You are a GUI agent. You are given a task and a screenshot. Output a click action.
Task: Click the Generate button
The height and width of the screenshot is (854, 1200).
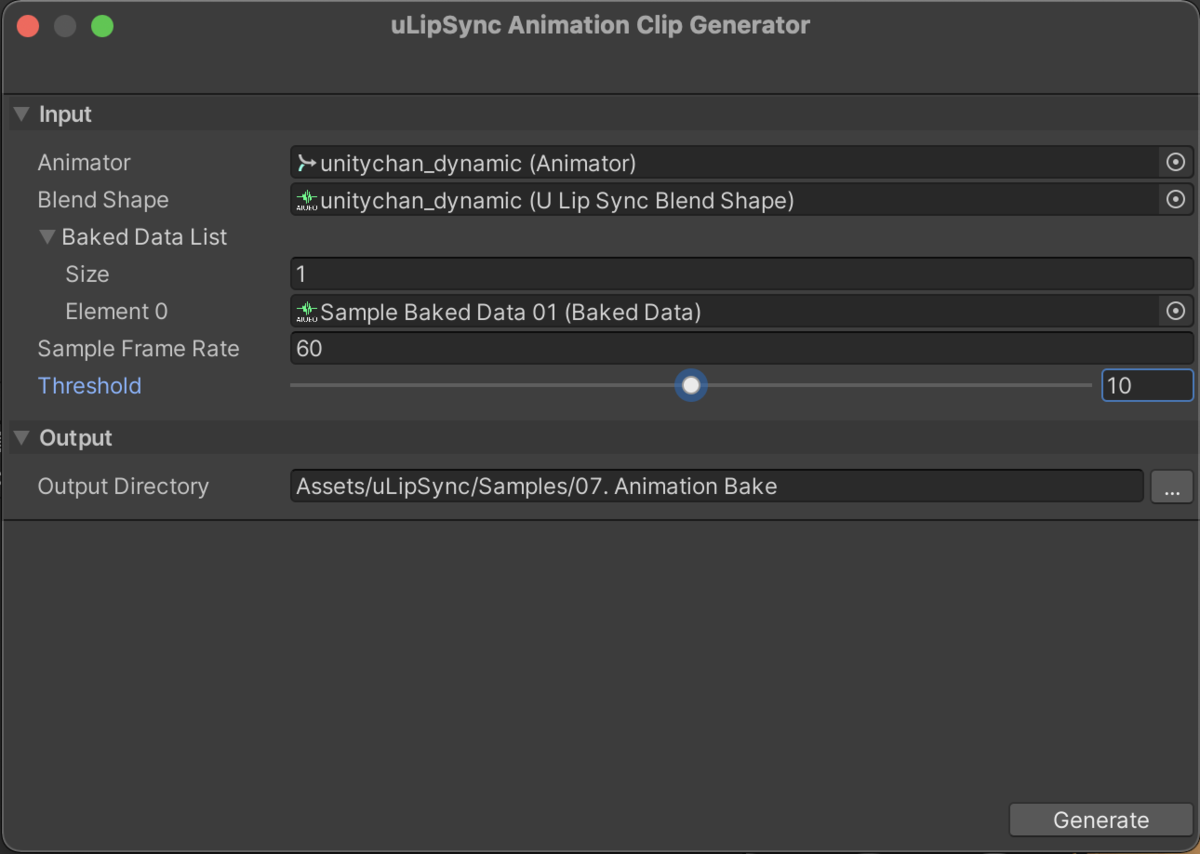[x=1101, y=820]
